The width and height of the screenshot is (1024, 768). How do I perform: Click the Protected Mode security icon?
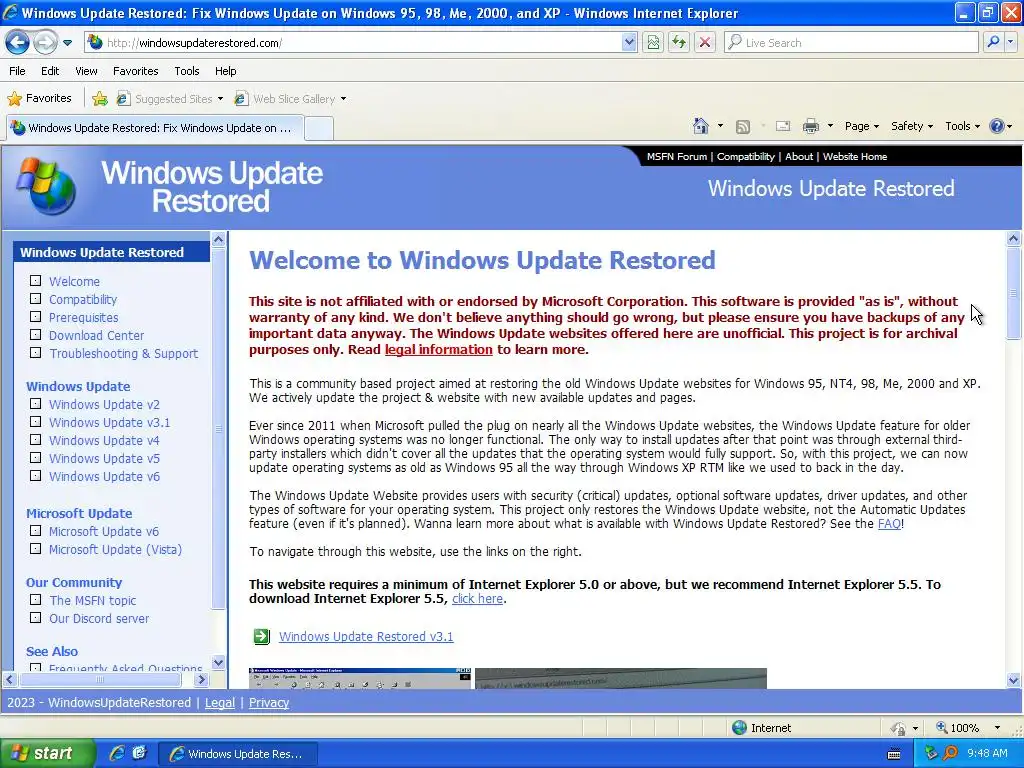click(x=899, y=728)
